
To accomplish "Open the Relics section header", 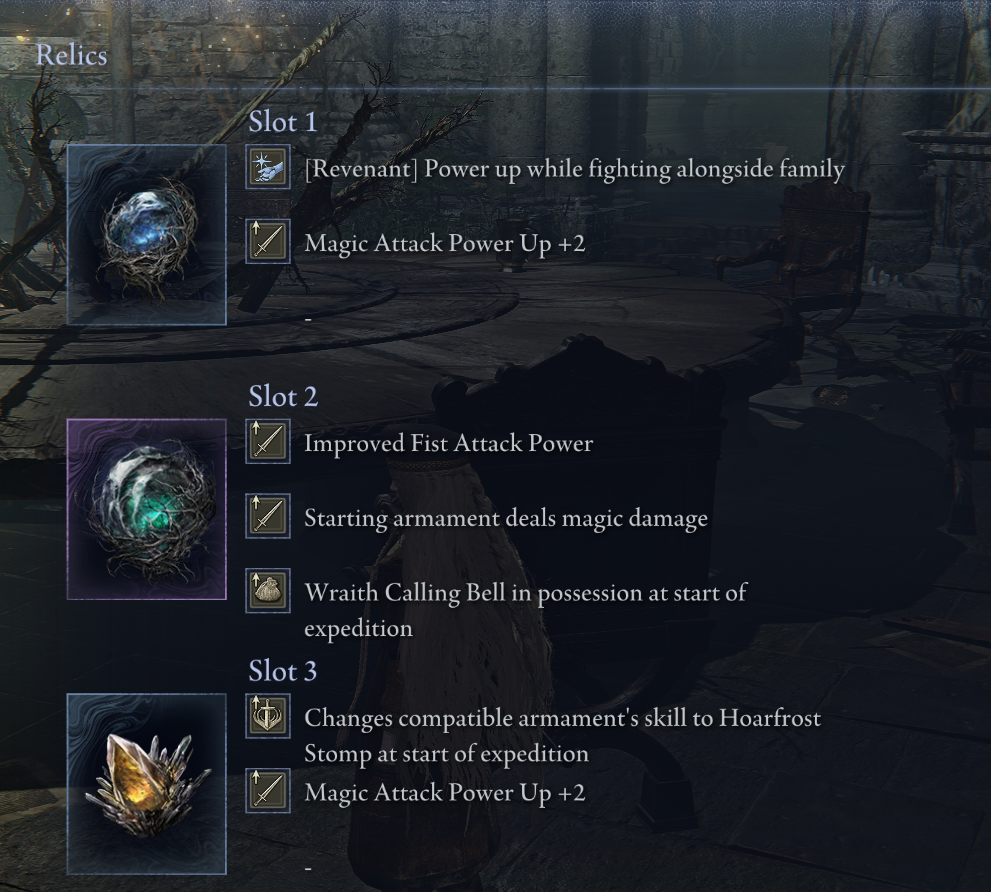I will coord(71,55).
